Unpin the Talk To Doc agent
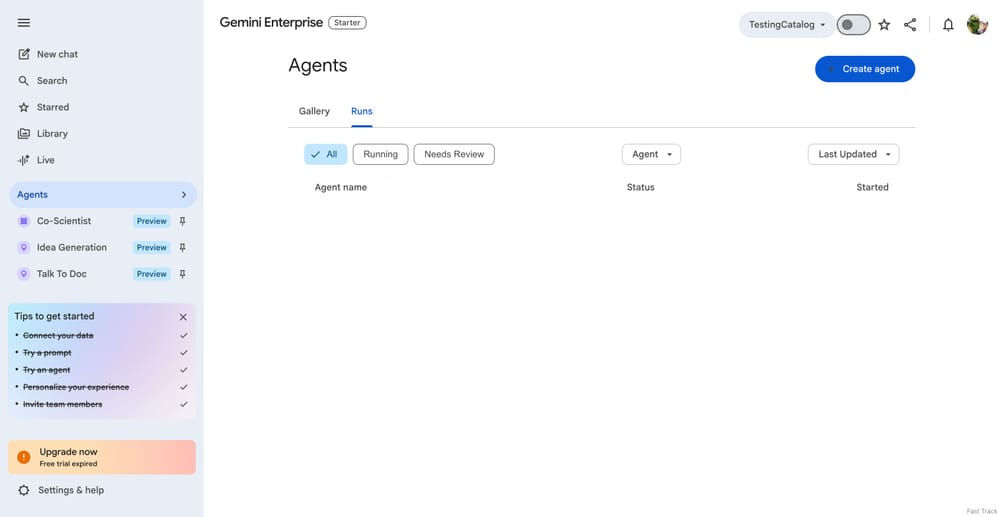1000x517 pixels. tap(182, 274)
